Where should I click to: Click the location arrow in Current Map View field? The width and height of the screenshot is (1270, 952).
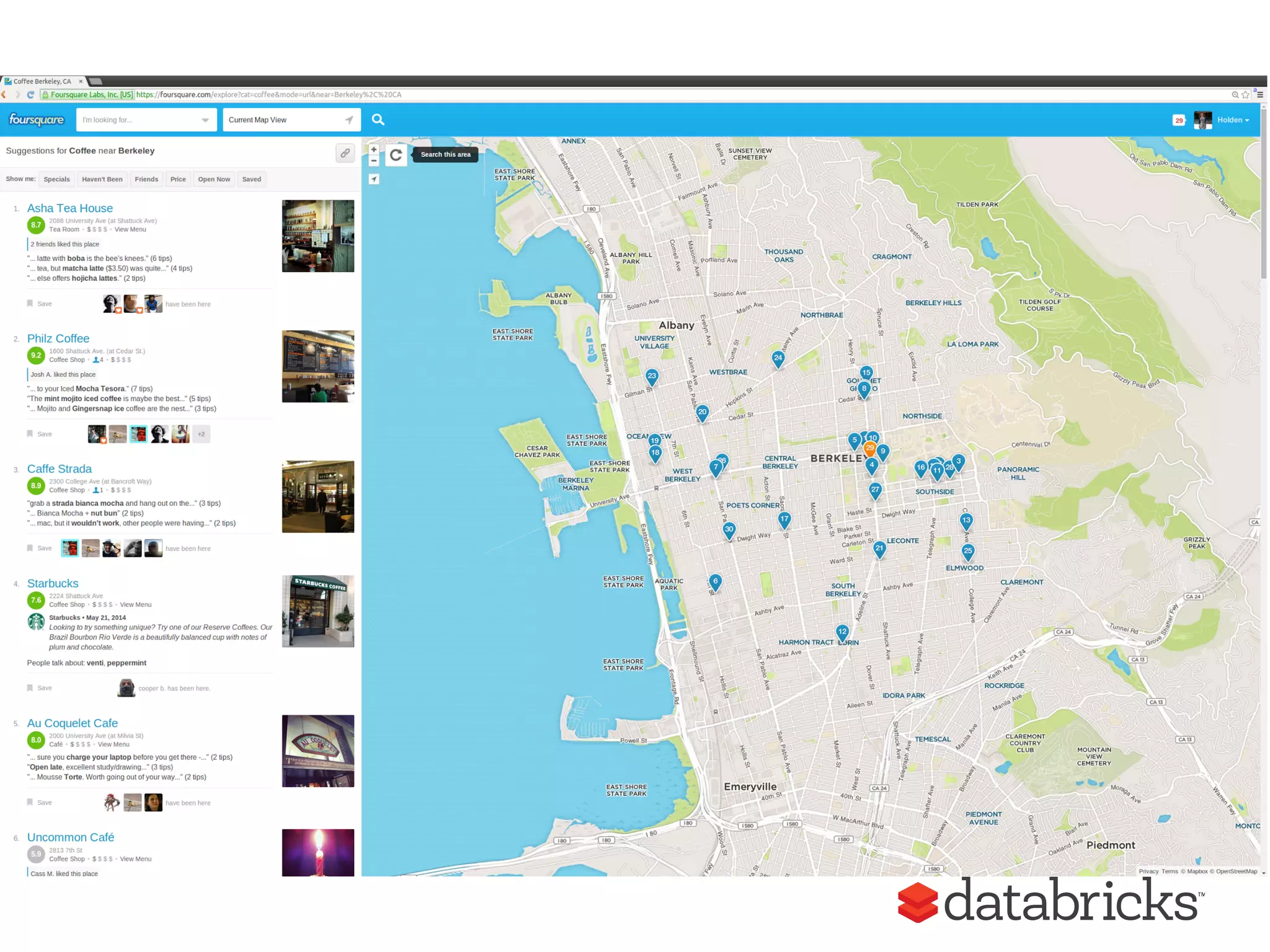point(349,120)
